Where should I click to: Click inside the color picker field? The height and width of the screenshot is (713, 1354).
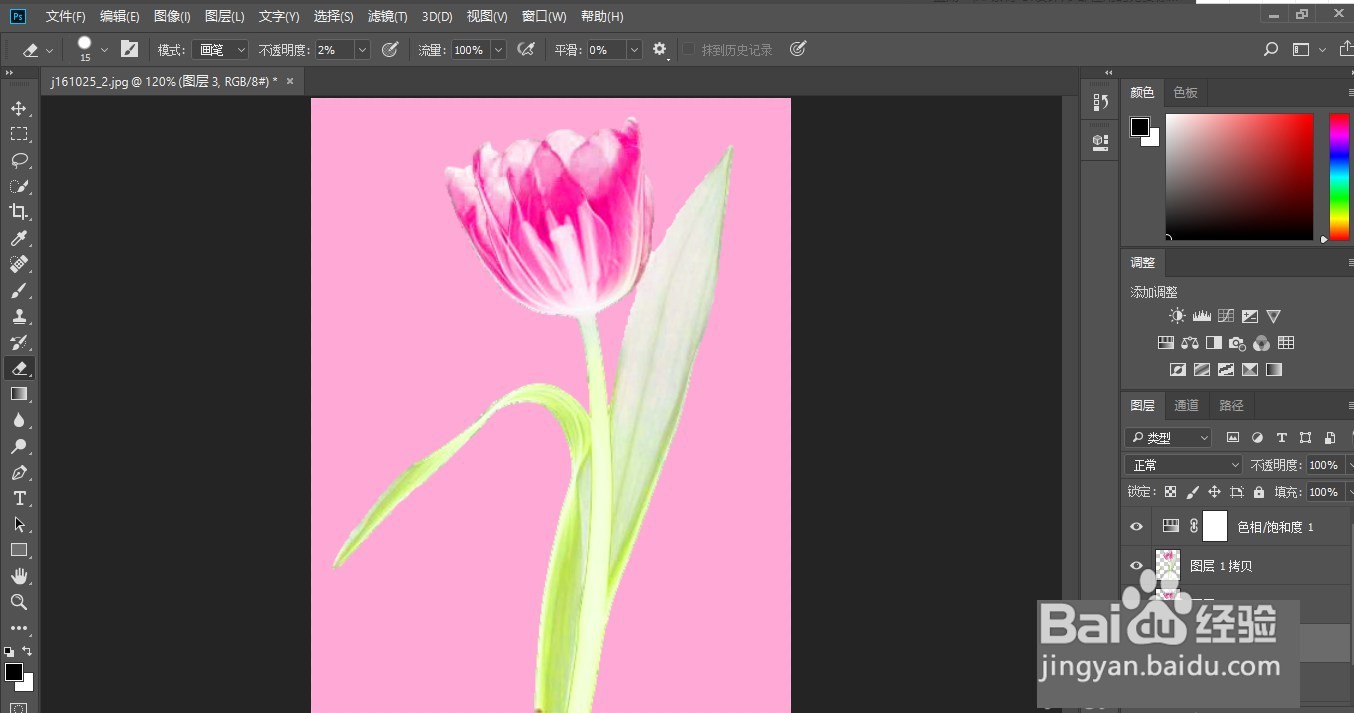coord(1239,176)
